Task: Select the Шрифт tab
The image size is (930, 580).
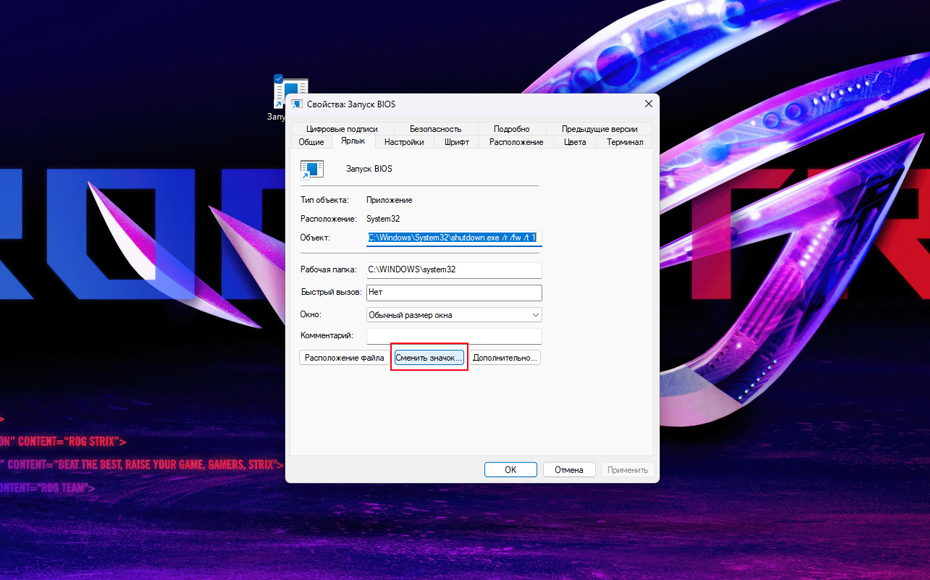Action: 456,142
